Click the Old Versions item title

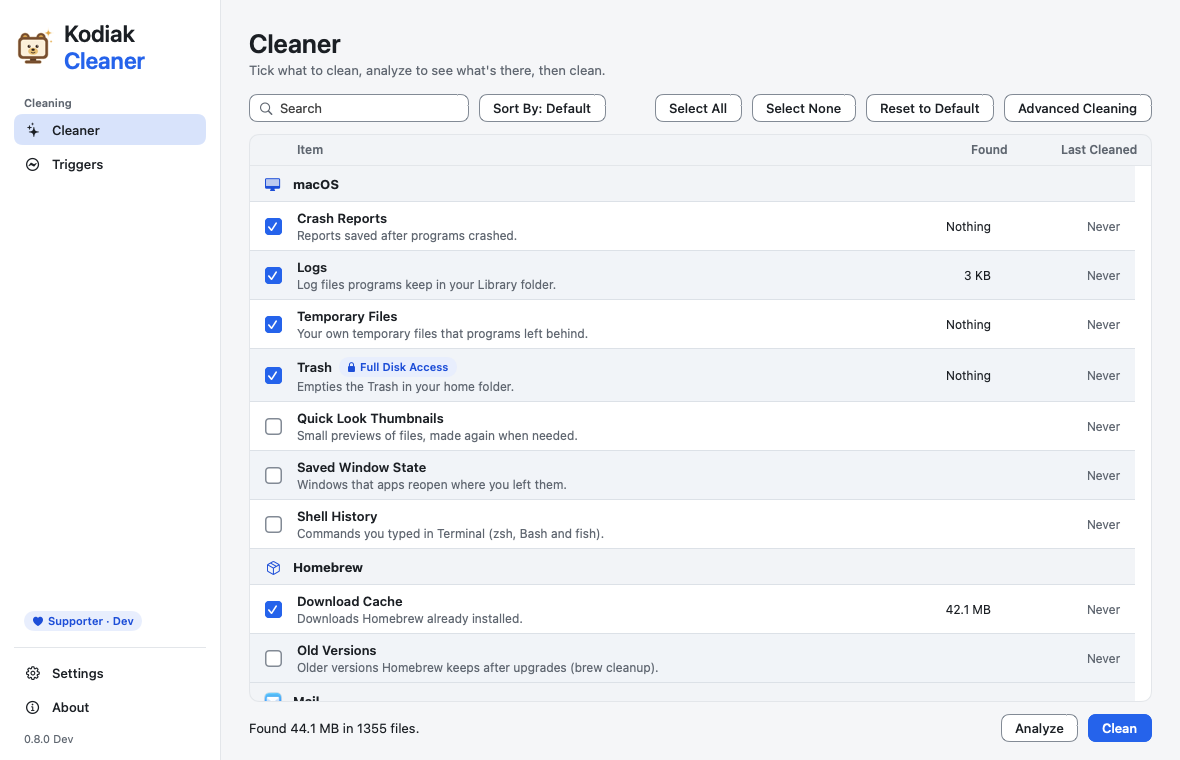(x=336, y=650)
